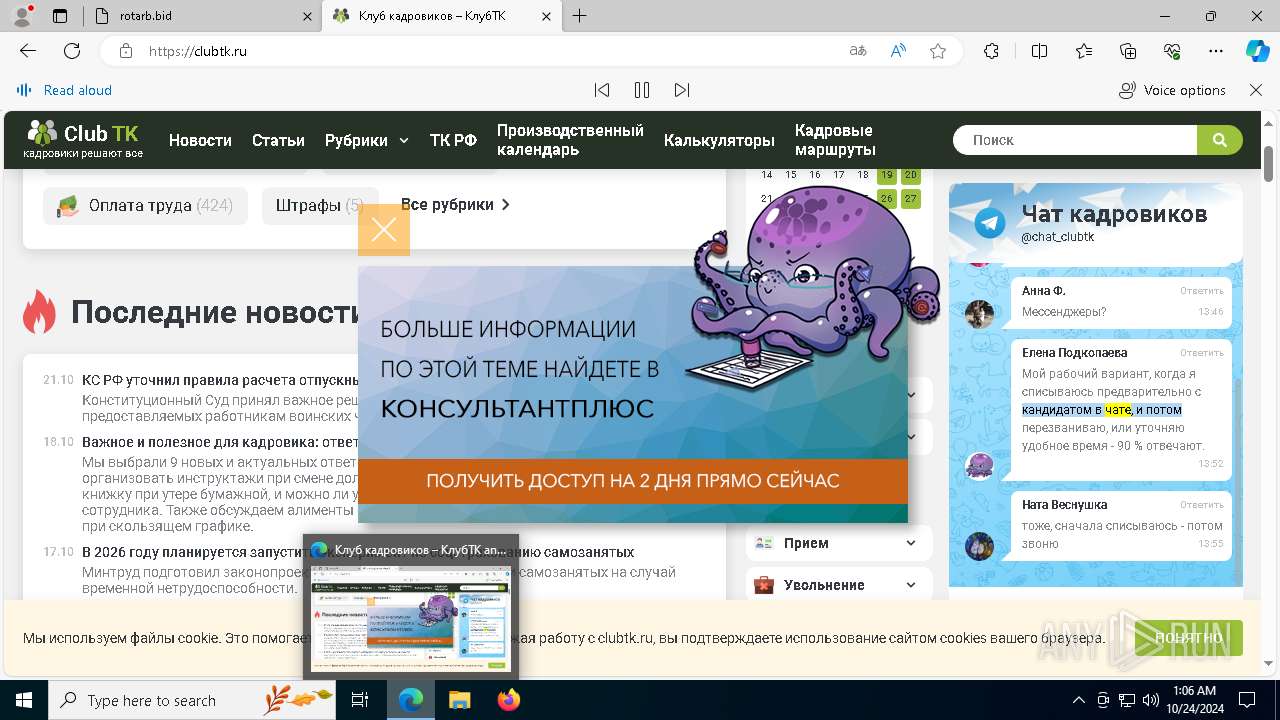Click Получить доступ на 2 дня button
1280x720 pixels.
(633, 481)
